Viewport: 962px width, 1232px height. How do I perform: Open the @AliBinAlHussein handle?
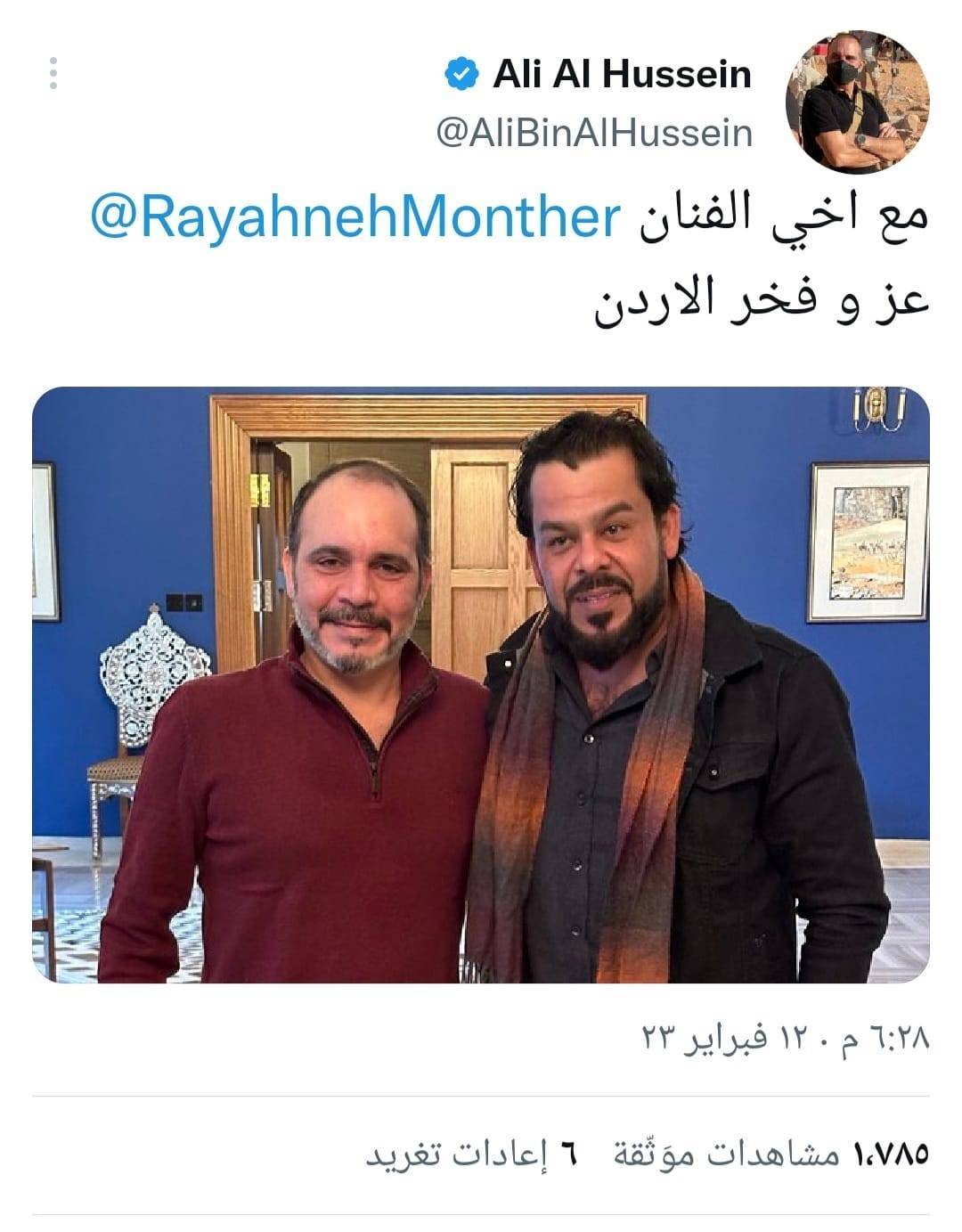594,133
